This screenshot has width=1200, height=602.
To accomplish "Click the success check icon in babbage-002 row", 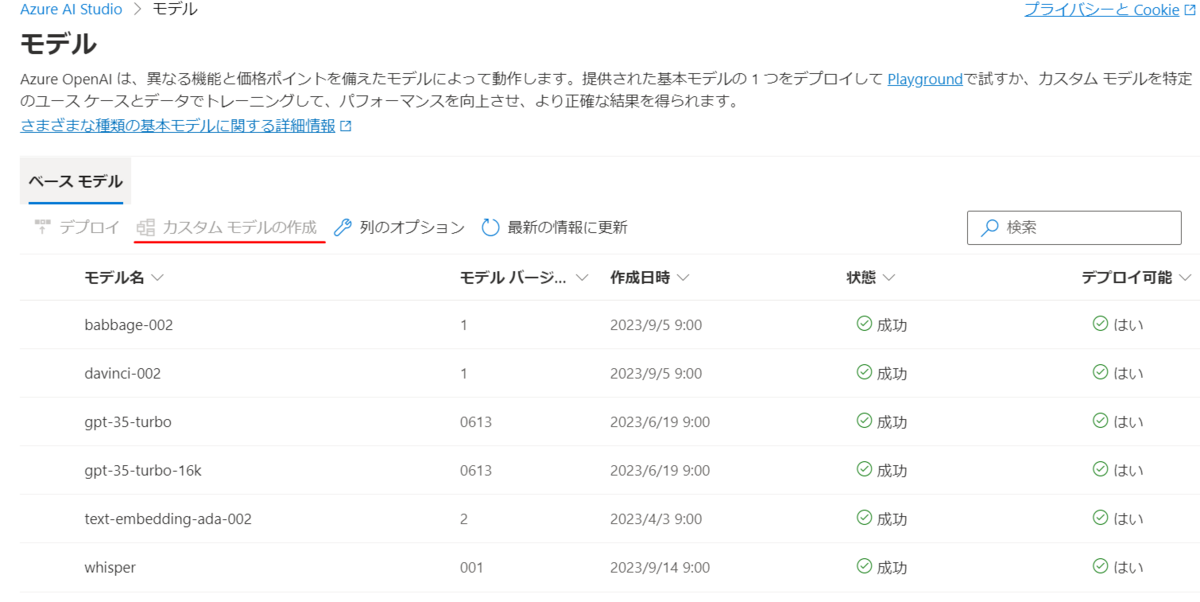I will (864, 324).
